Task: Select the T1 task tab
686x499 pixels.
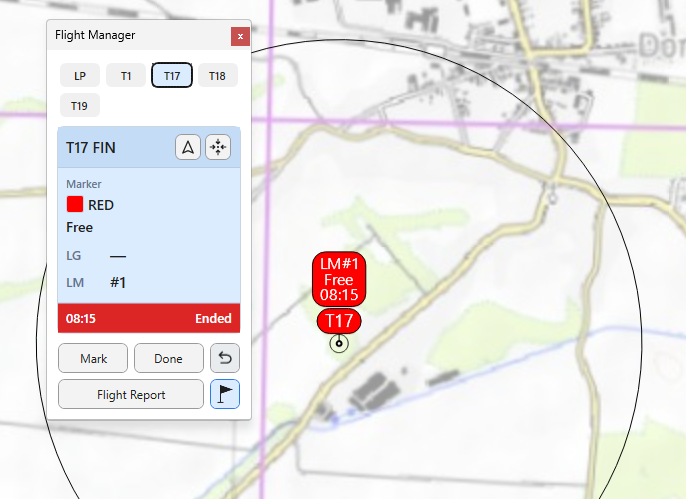Action: click(126, 76)
